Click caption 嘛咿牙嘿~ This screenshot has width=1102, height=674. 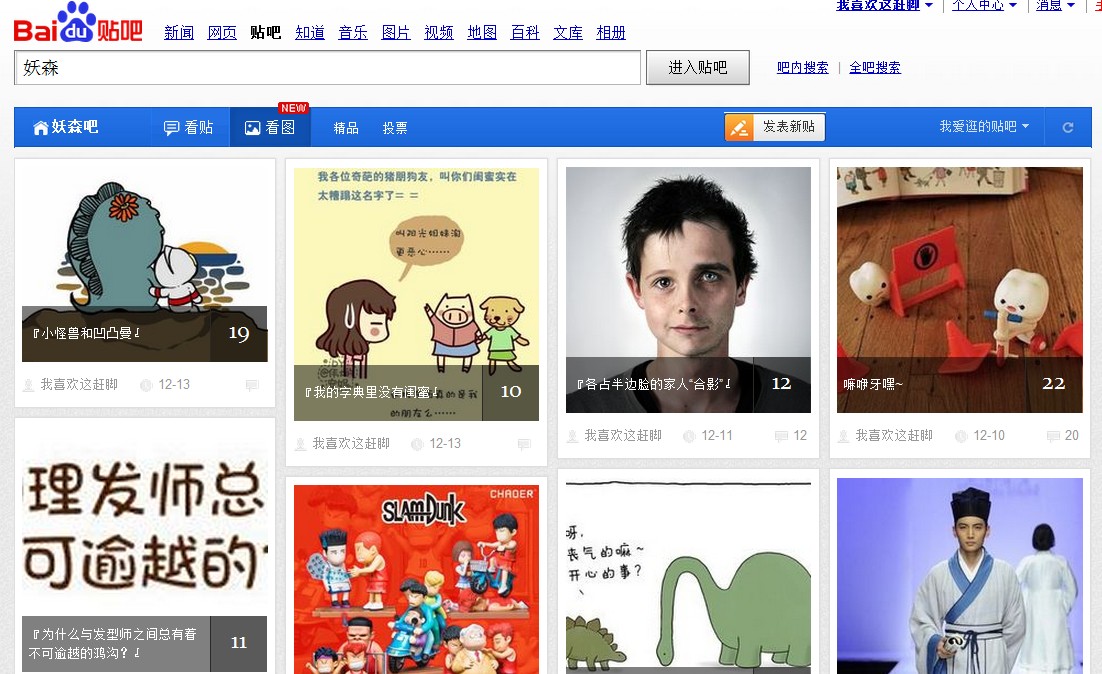[873, 384]
